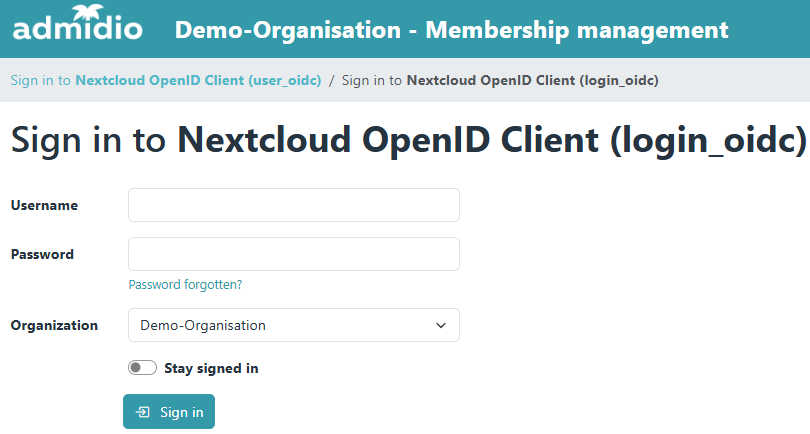
Task: Focus the Password input field
Action: [293, 254]
